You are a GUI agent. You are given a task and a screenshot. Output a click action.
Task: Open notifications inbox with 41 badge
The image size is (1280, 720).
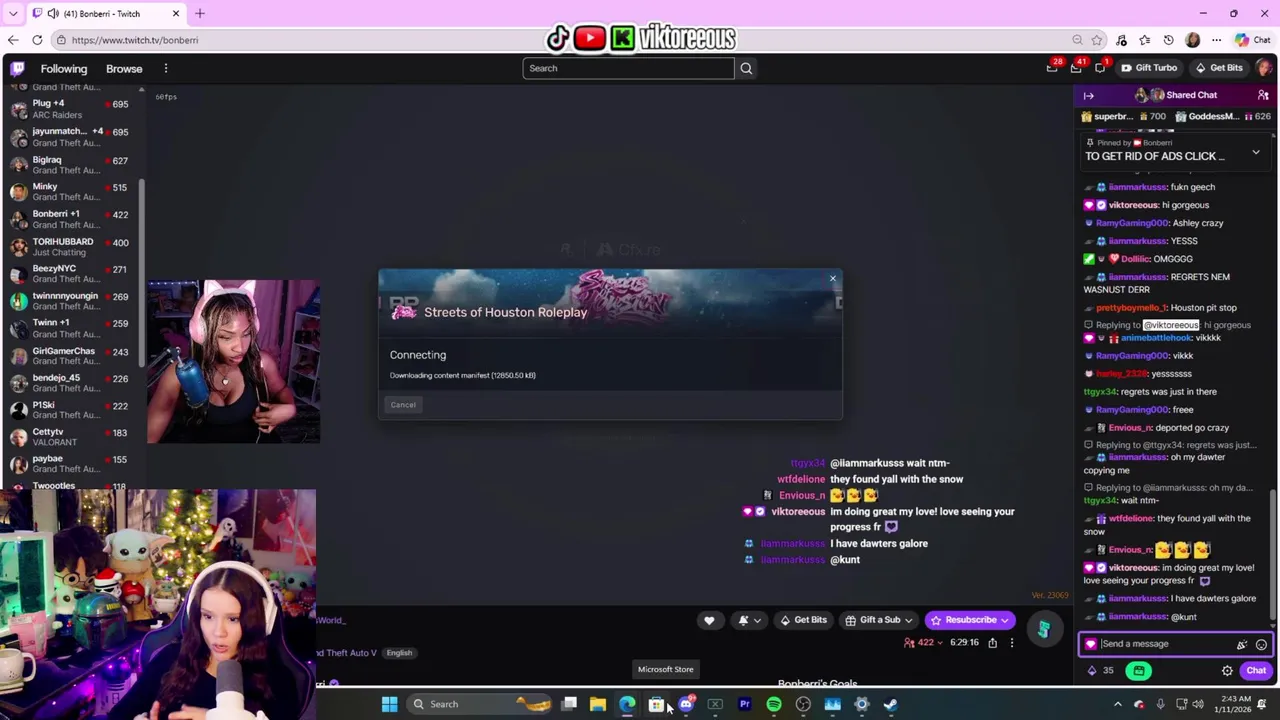(x=1076, y=68)
